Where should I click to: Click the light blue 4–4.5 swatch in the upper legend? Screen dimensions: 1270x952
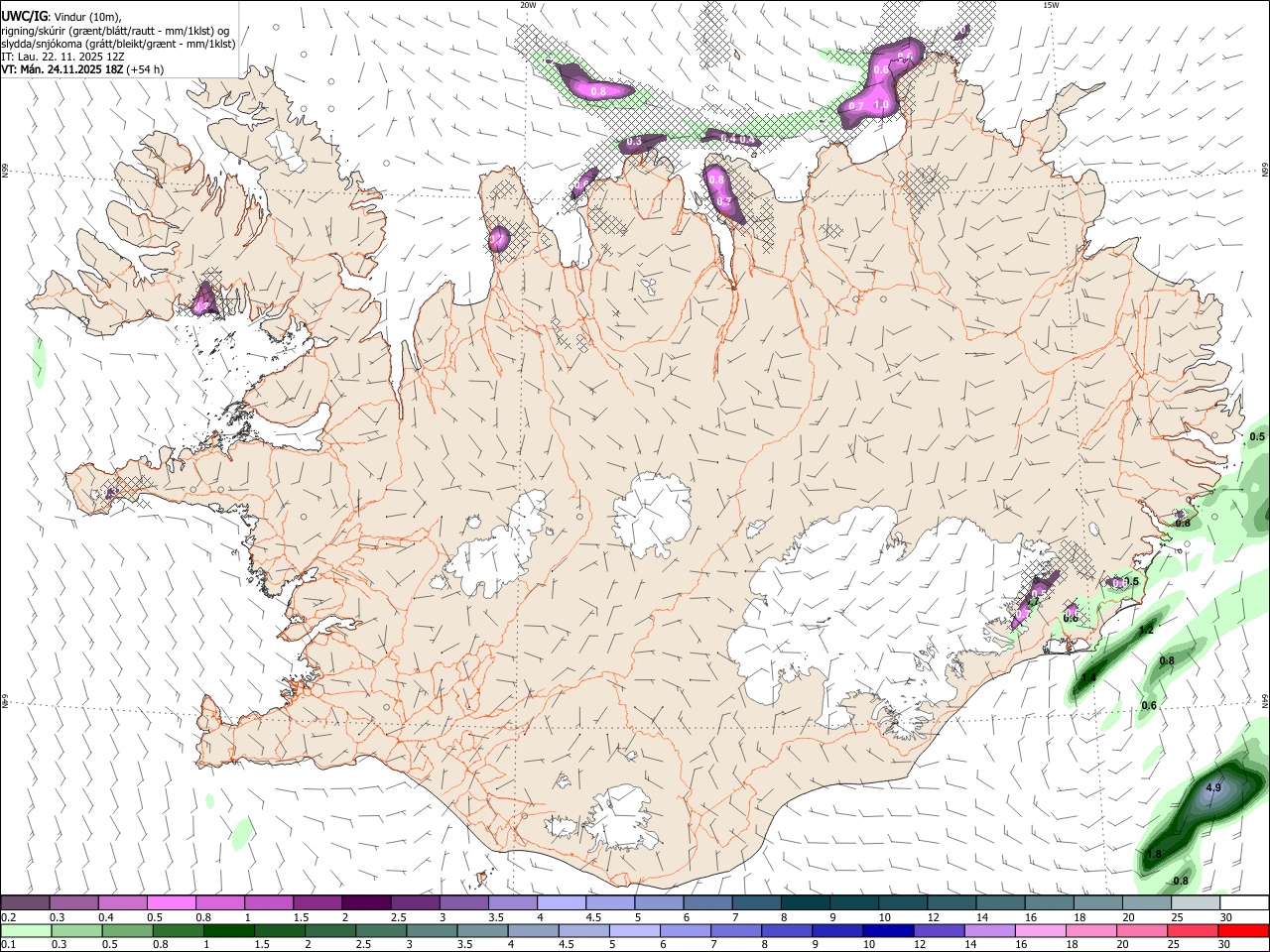tap(563, 902)
